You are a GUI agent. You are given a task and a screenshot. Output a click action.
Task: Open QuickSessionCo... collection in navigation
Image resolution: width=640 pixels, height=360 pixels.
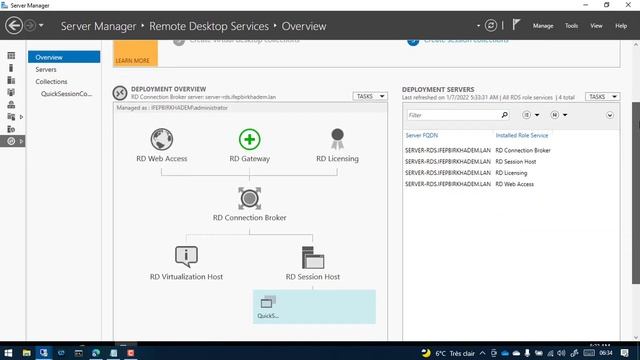[66, 94]
